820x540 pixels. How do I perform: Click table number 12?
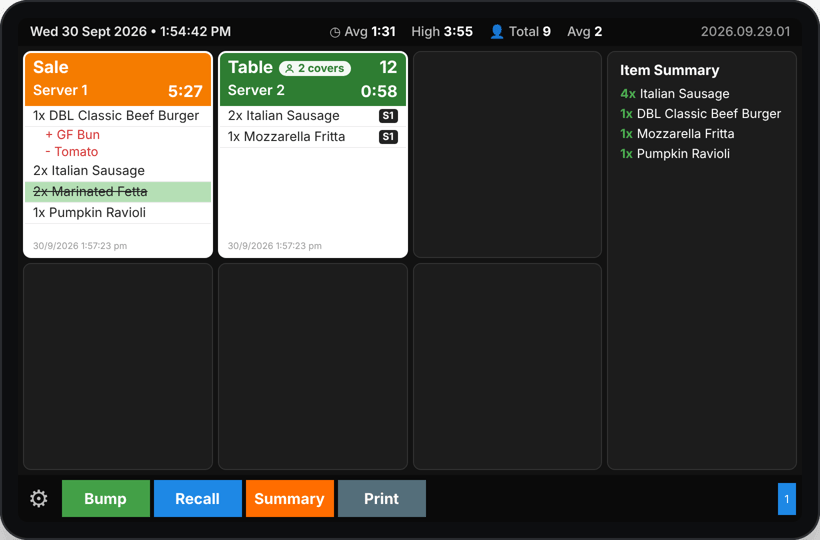[388, 67]
